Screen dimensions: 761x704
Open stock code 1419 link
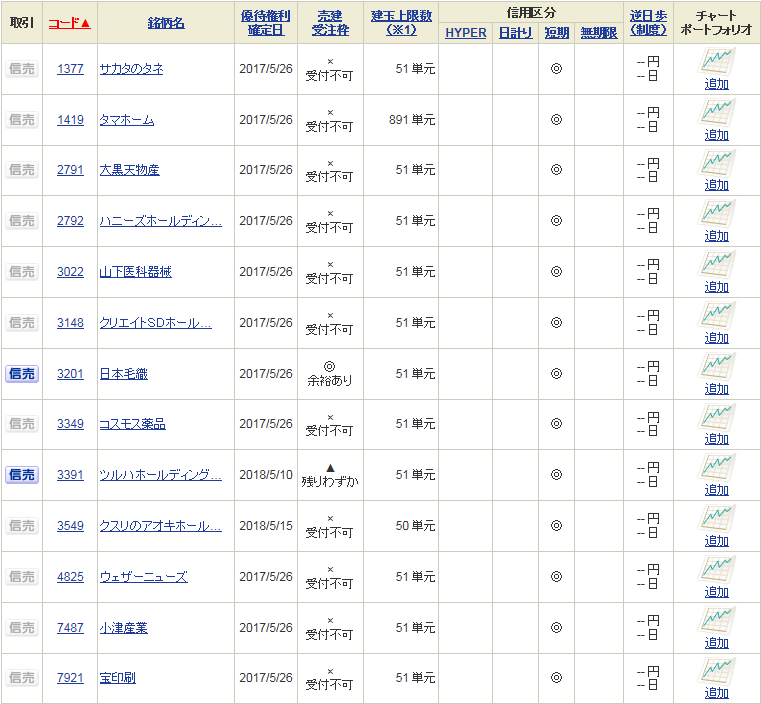pos(70,120)
